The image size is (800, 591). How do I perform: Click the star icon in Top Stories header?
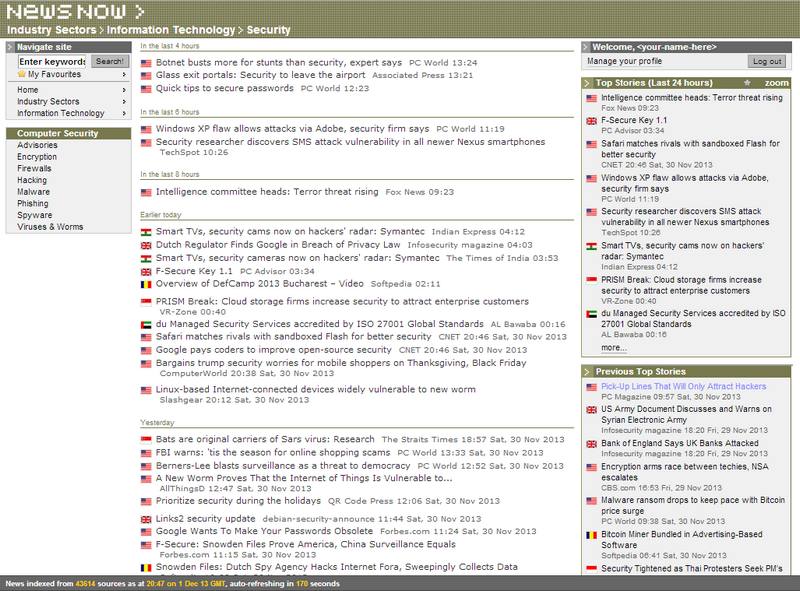[747, 83]
